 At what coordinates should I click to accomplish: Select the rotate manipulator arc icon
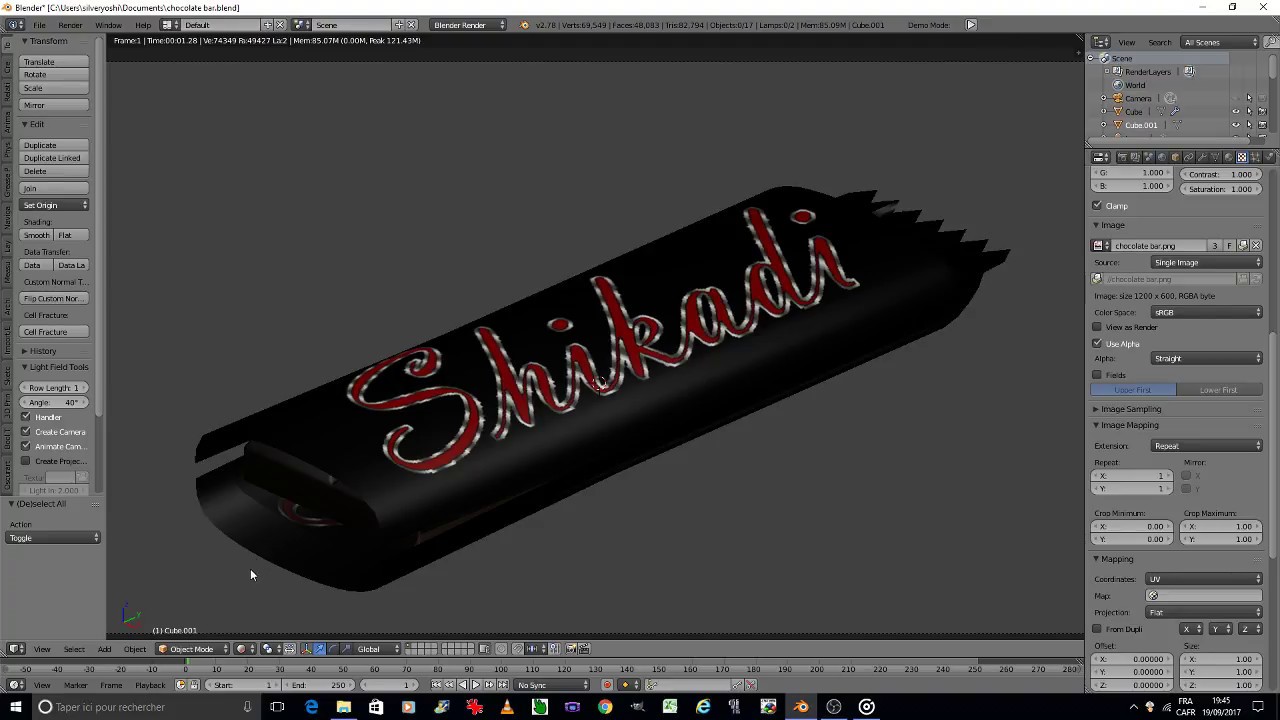(x=333, y=648)
